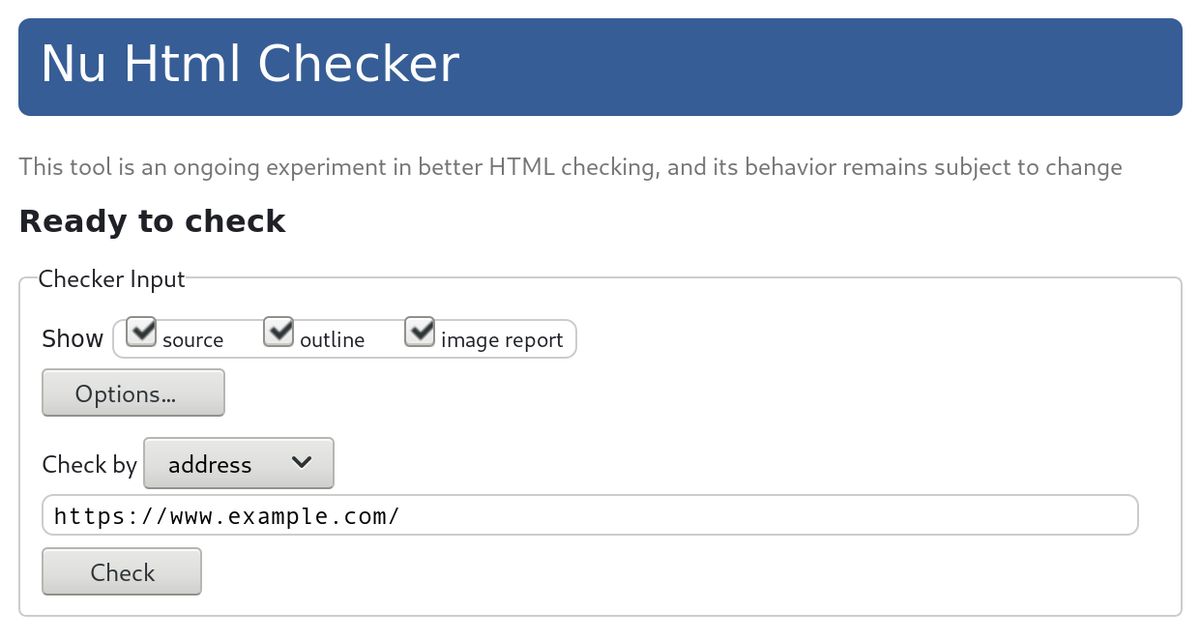Click the https://www.example.com/ URL text

click(x=227, y=516)
